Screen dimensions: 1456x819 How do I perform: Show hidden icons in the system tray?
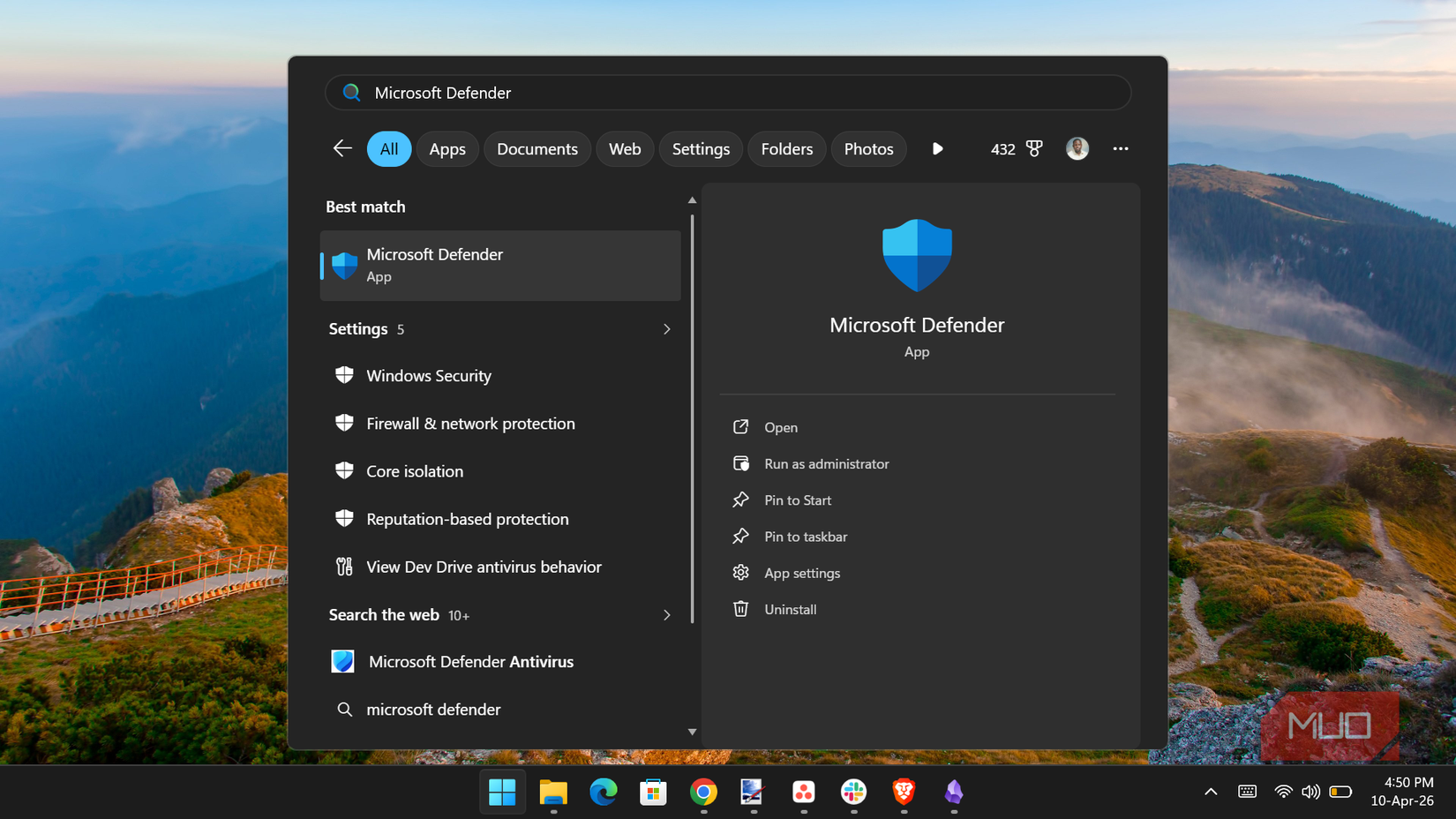[x=1209, y=792]
